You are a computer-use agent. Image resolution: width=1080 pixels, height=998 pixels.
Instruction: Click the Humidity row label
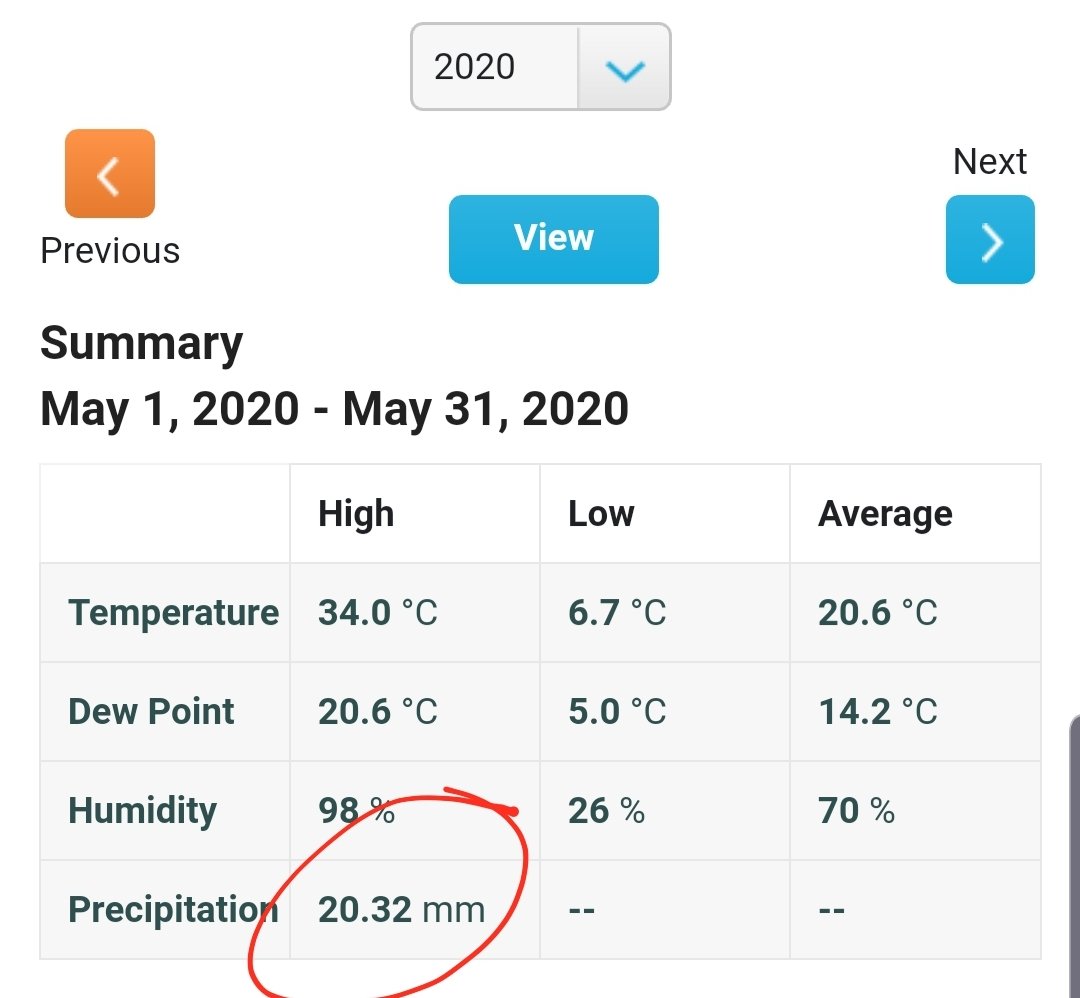[143, 811]
